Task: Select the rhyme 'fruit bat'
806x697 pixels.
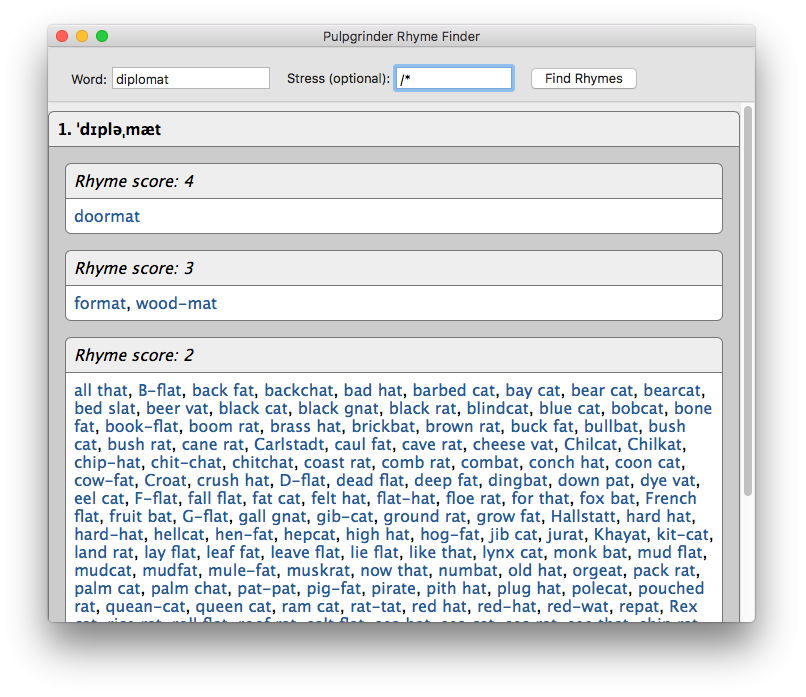Action: point(141,517)
